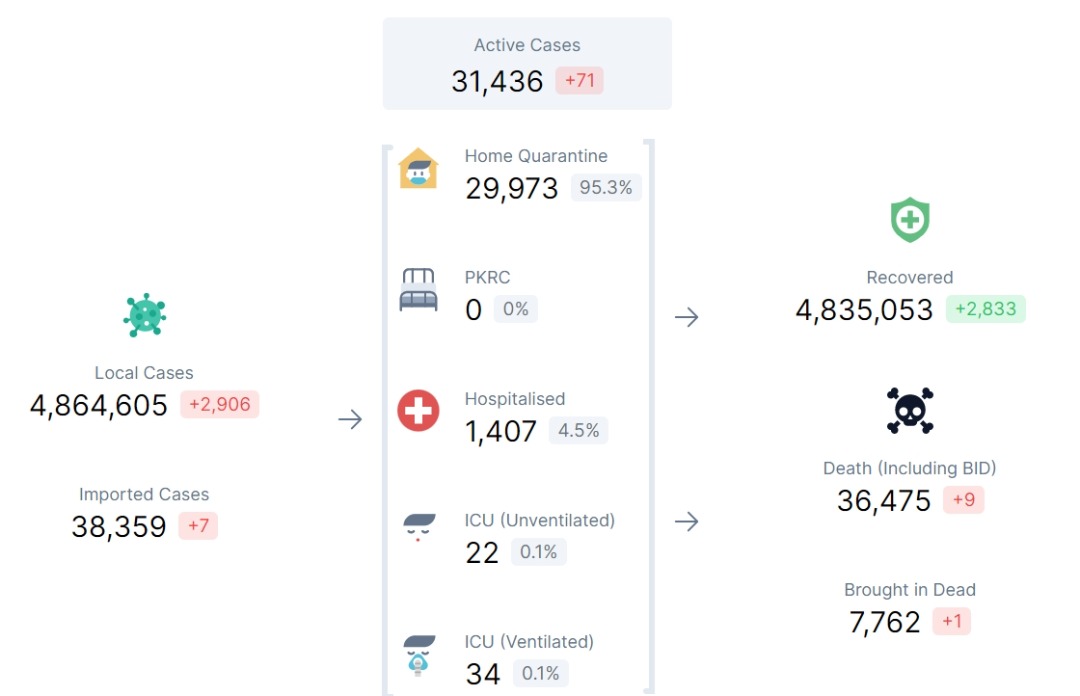
Task: Click the red Hospitalised cross icon
Action: [418, 411]
